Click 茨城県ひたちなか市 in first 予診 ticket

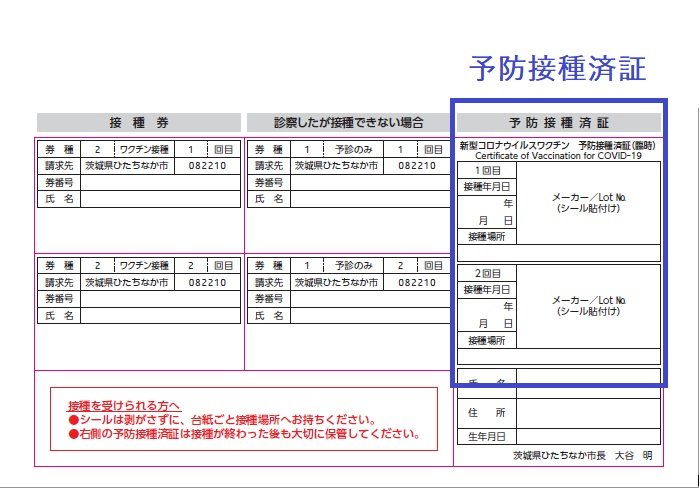pos(336,166)
